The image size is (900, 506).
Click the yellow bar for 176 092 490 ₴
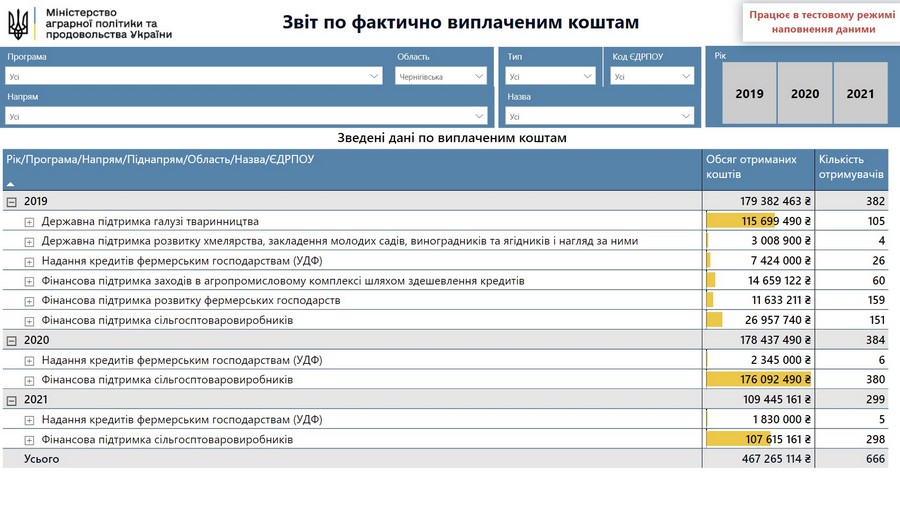click(758, 379)
